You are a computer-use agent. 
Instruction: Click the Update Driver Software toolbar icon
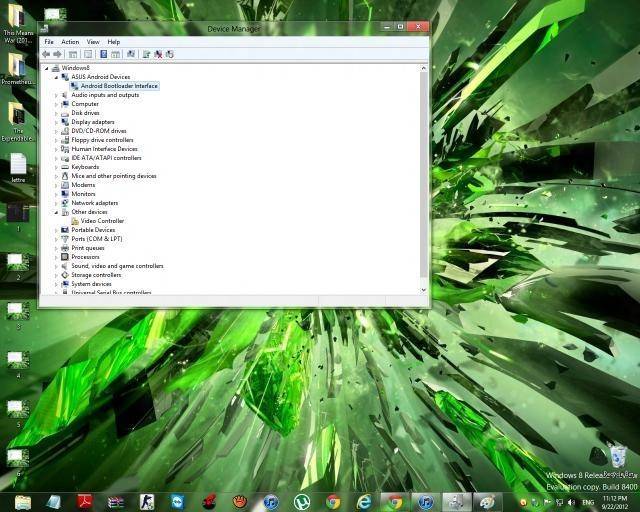click(146, 54)
